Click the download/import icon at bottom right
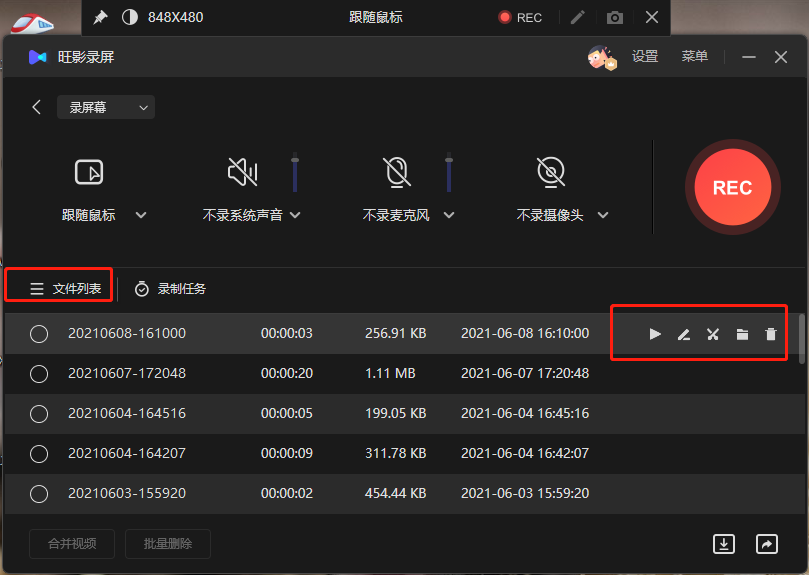The image size is (809, 575). (724, 544)
